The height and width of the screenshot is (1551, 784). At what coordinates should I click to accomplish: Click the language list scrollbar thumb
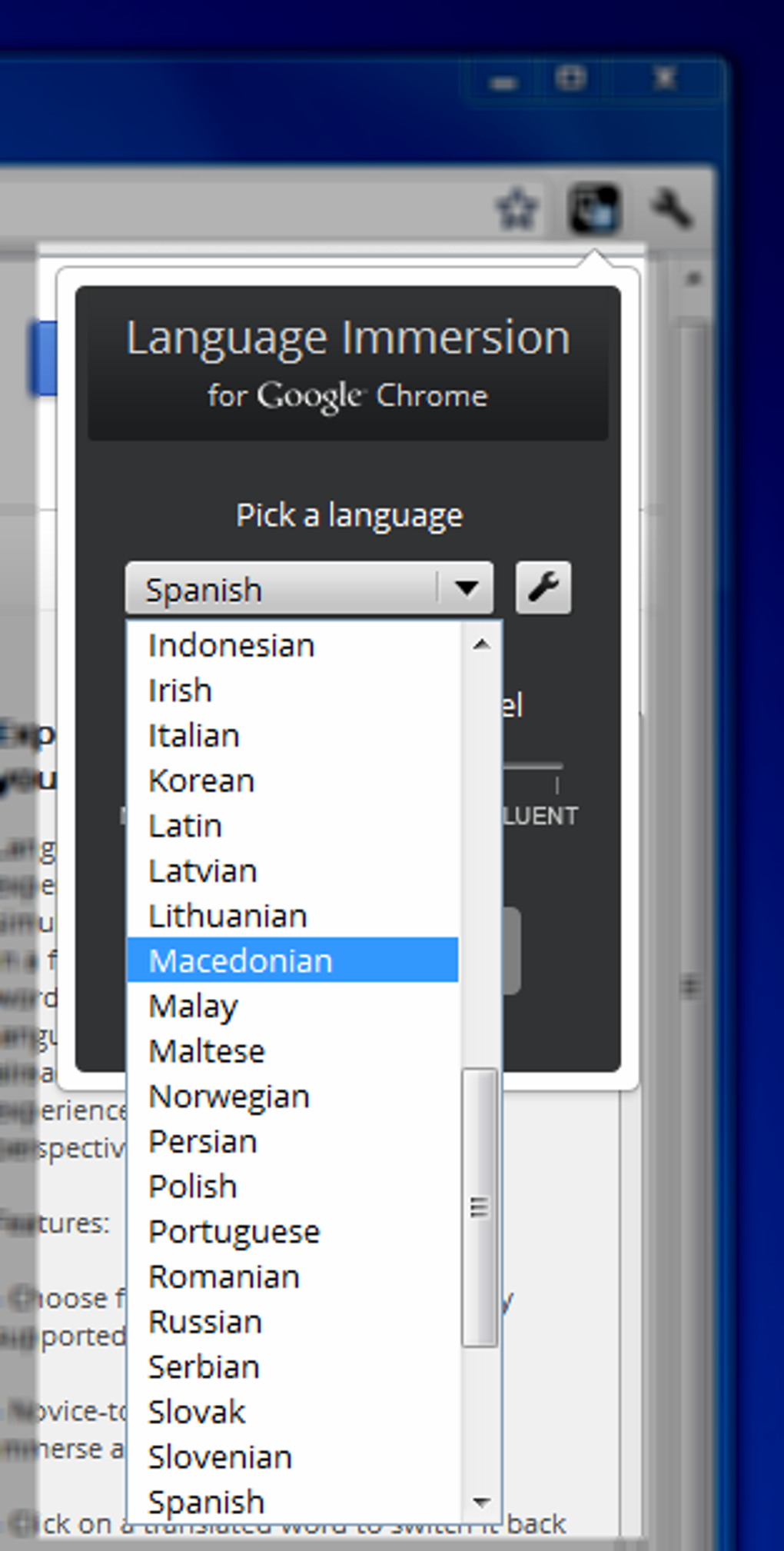point(480,1207)
